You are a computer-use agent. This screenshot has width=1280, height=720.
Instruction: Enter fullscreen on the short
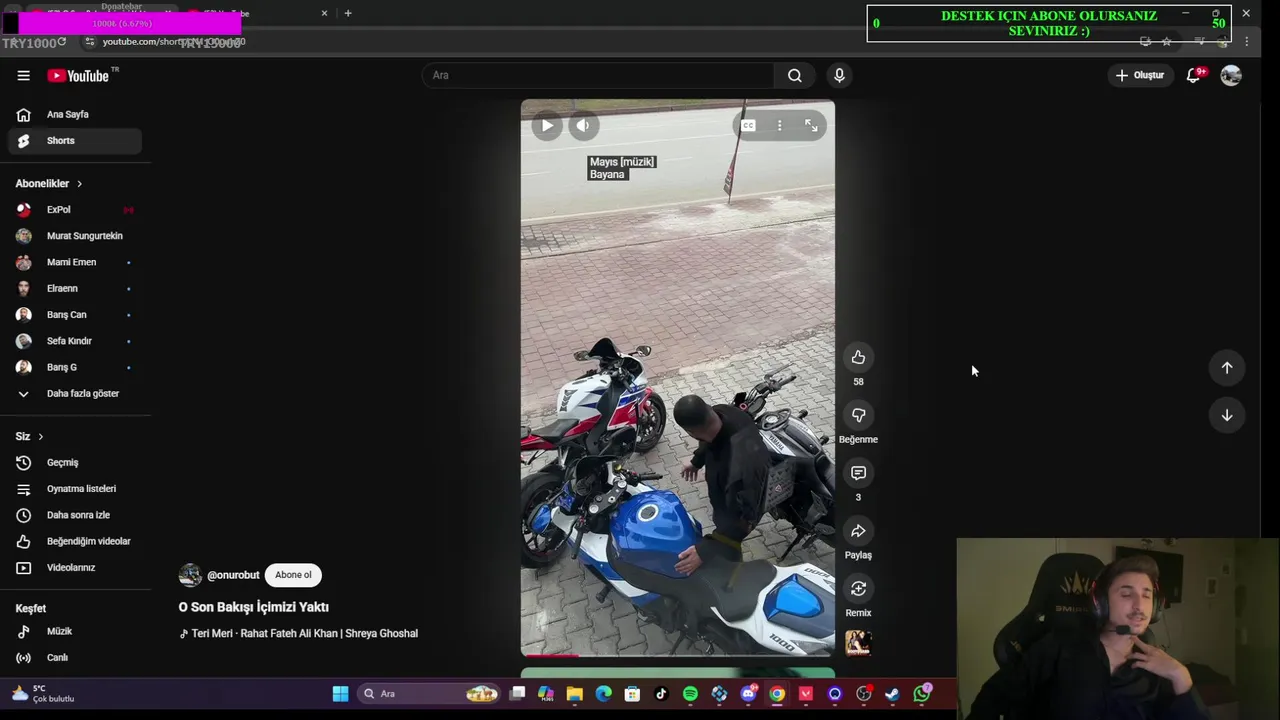(x=811, y=125)
